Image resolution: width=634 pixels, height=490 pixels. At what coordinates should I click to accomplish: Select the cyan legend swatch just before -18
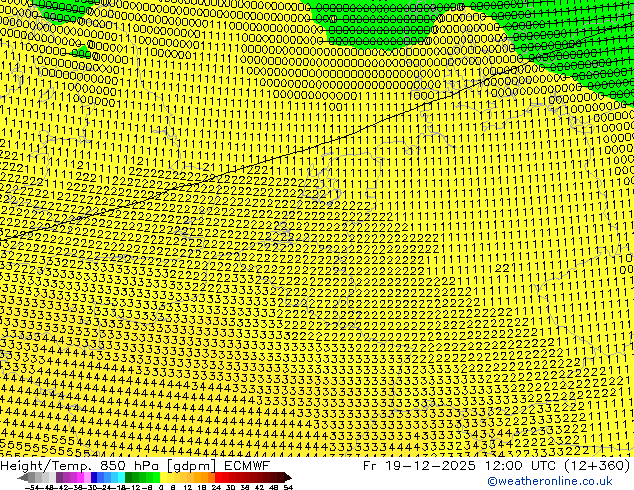point(121,477)
